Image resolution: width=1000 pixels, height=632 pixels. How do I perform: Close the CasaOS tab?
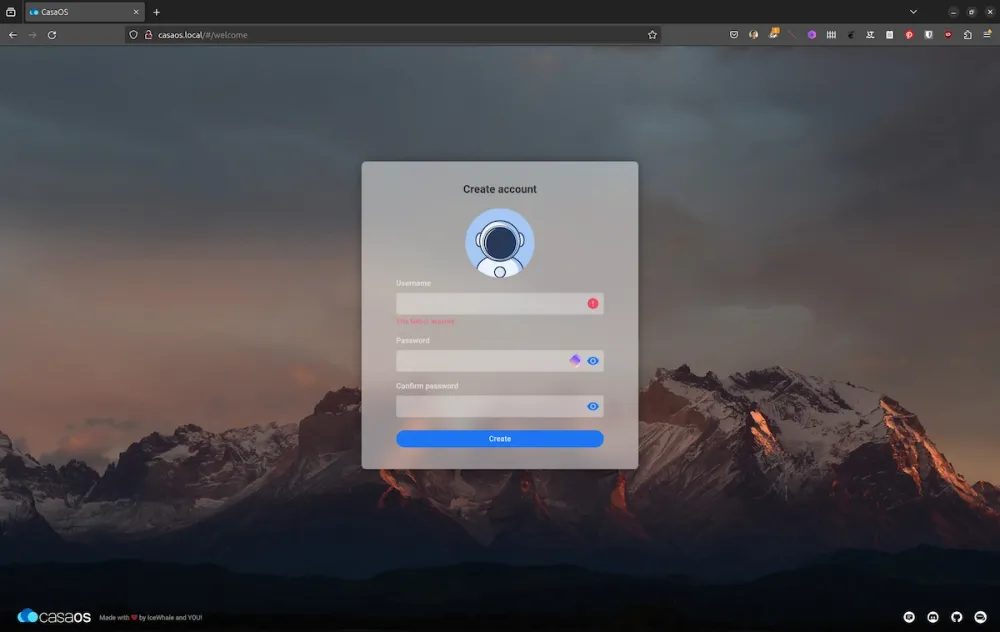136,12
